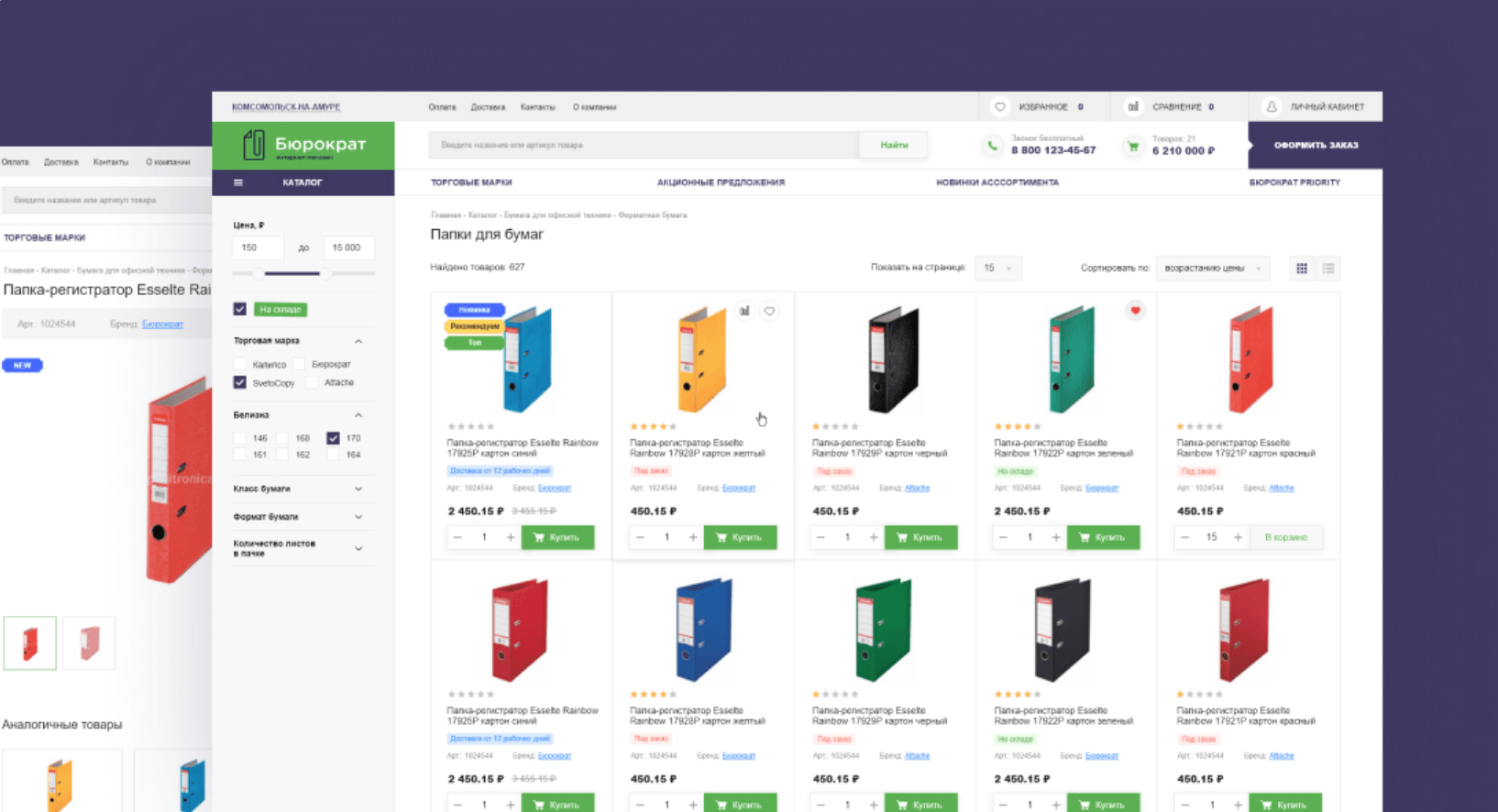Uncheck the На складе filter checkbox
Image resolution: width=1498 pixels, height=812 pixels.
(x=240, y=310)
